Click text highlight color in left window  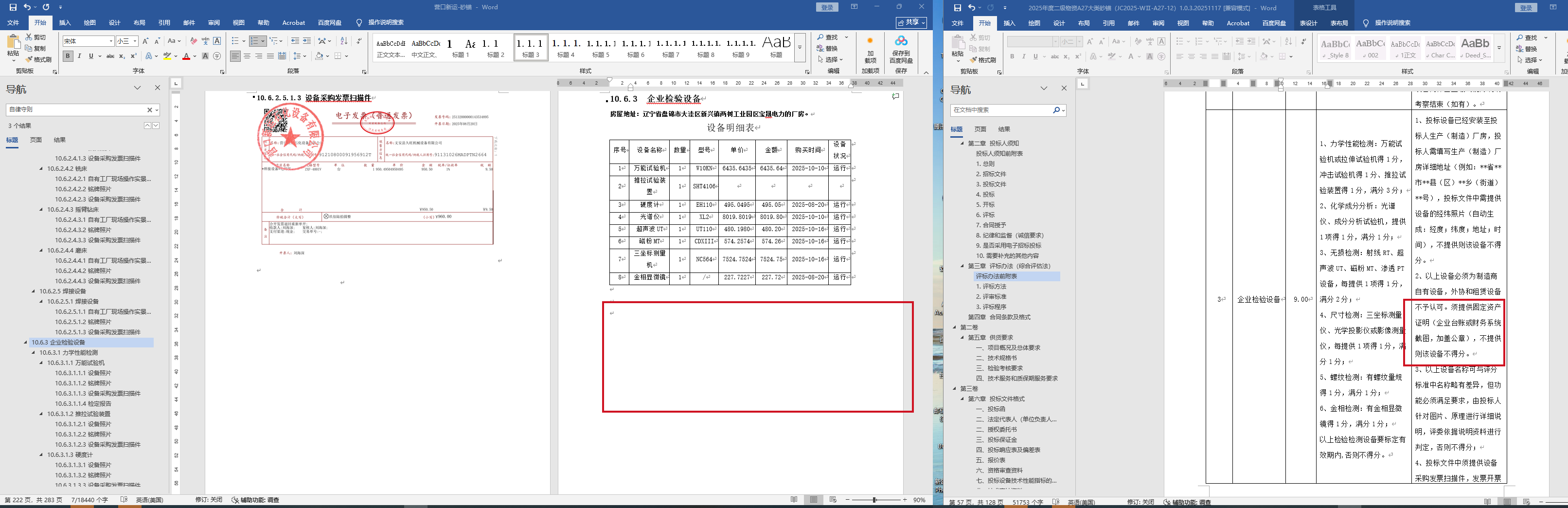click(167, 56)
